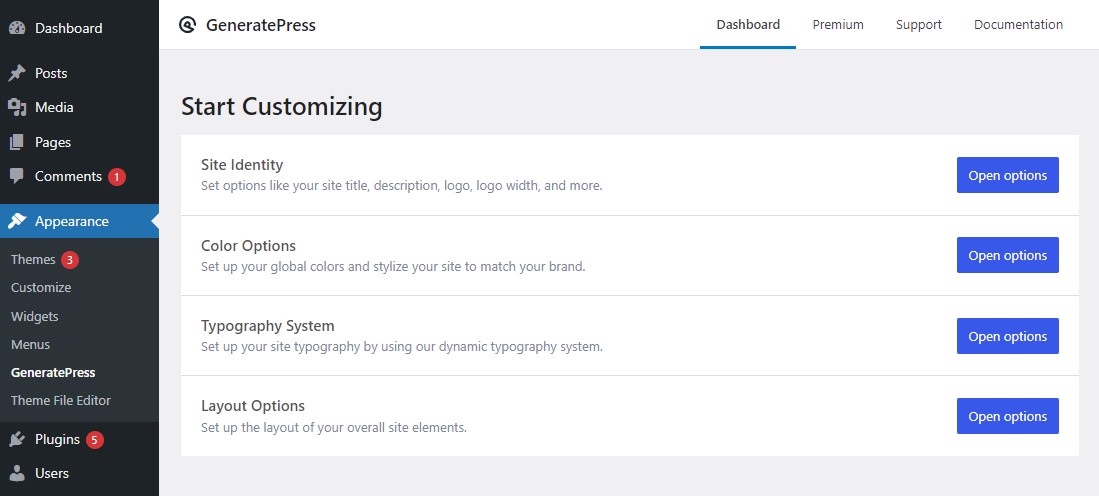Switch to the Documentation tab
The height and width of the screenshot is (496, 1099).
(1018, 25)
